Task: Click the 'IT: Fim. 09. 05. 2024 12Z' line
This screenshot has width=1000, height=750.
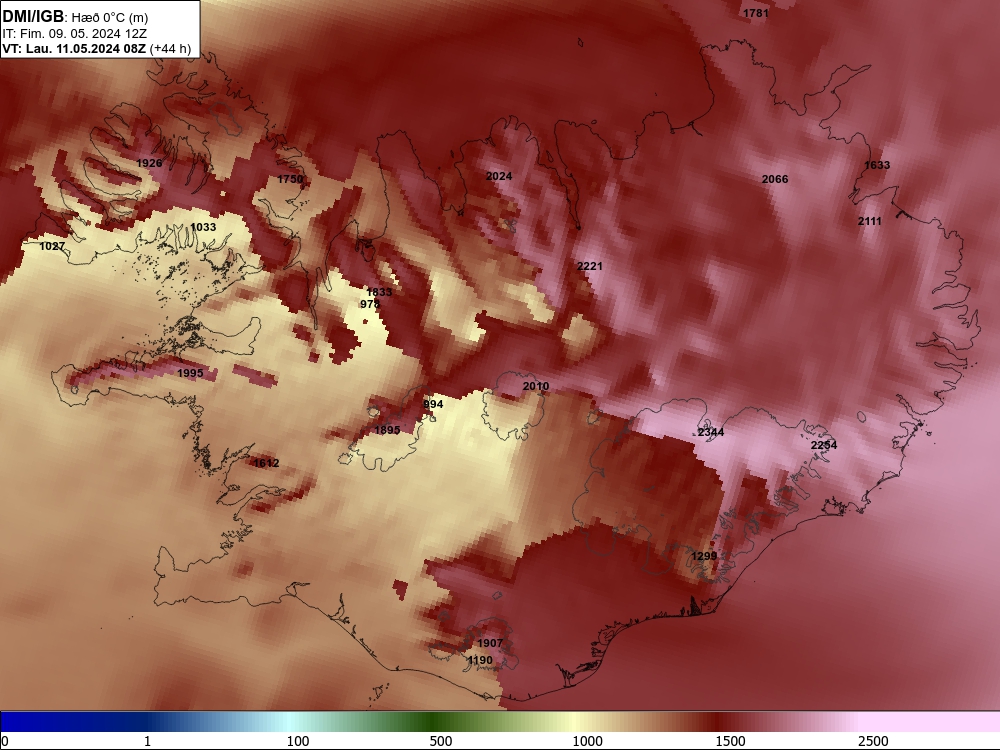Action: 74,33
